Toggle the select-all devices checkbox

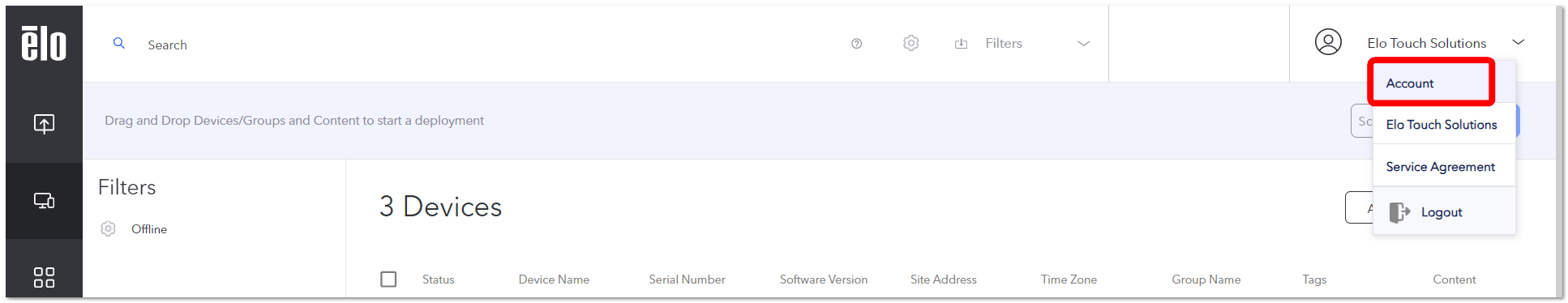click(388, 279)
